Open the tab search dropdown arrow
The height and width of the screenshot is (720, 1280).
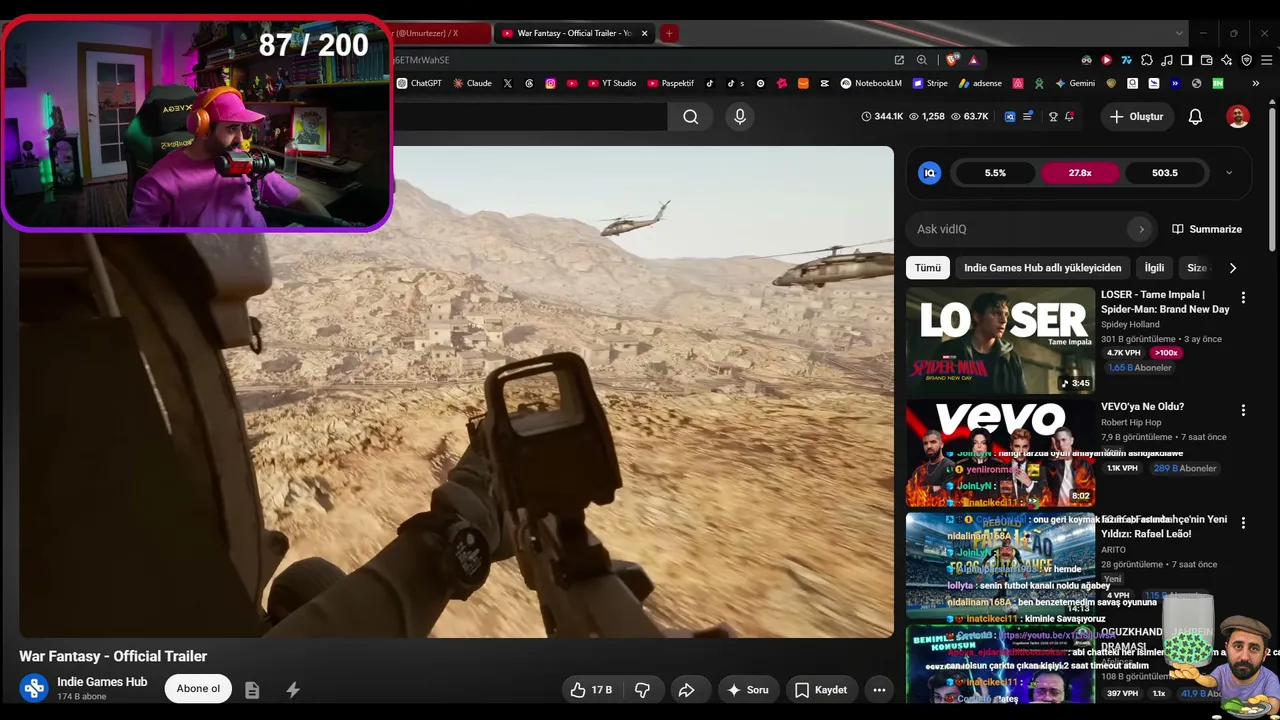point(1179,33)
